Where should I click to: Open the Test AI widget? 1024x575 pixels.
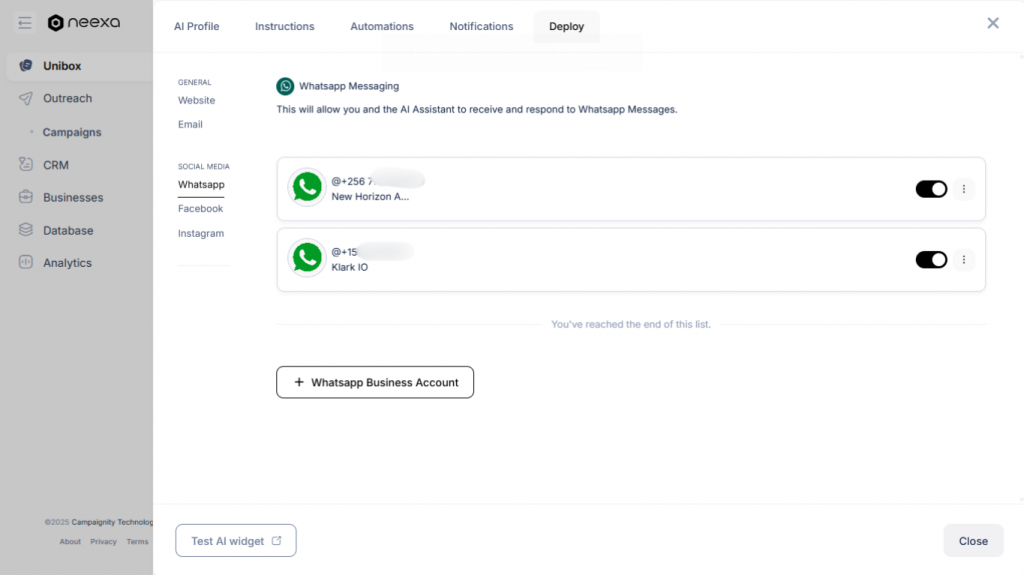(236, 541)
